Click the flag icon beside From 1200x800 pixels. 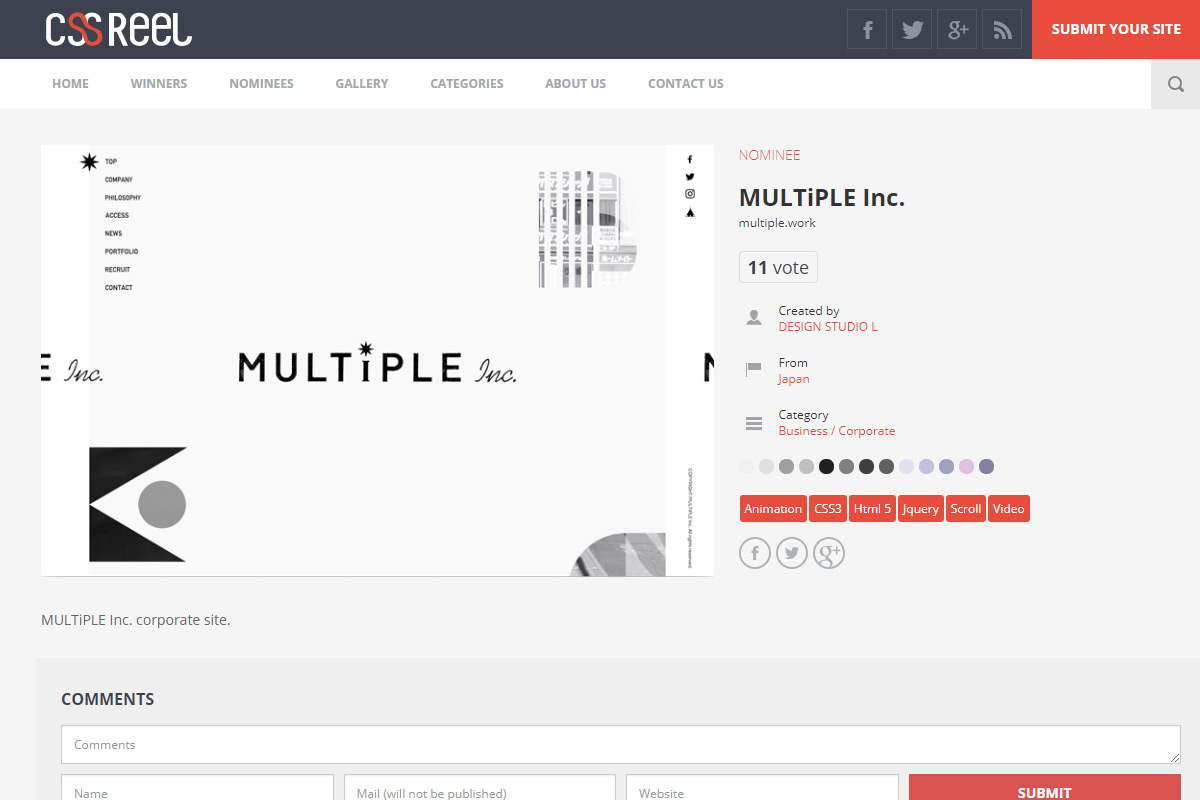[754, 370]
